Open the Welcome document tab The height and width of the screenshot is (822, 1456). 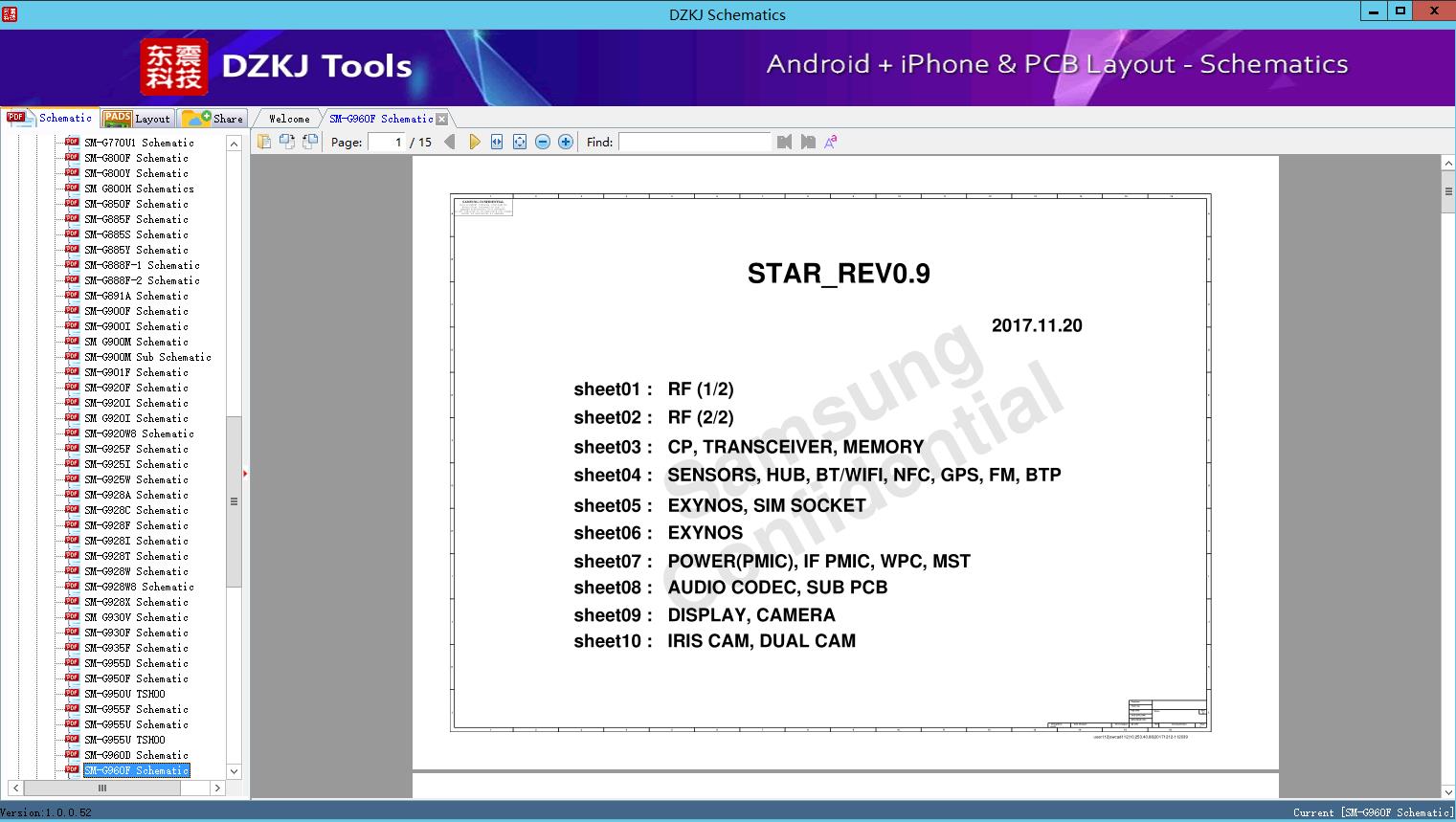click(x=289, y=119)
